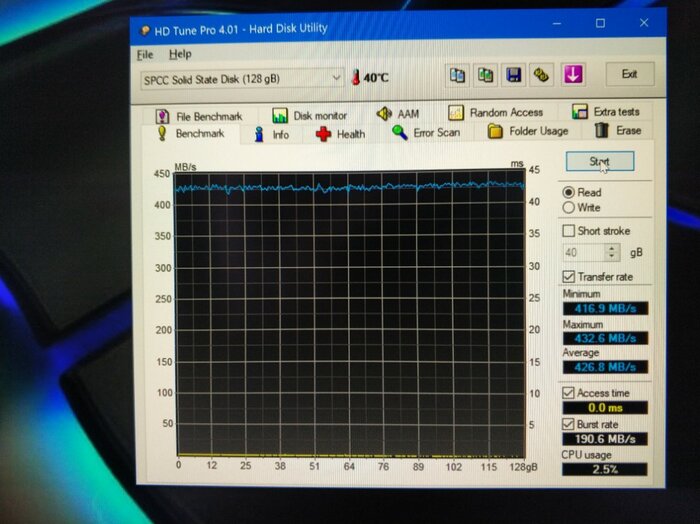The width and height of the screenshot is (700, 524).
Task: Click the copy screenshot to clipboard icon
Action: 485,75
